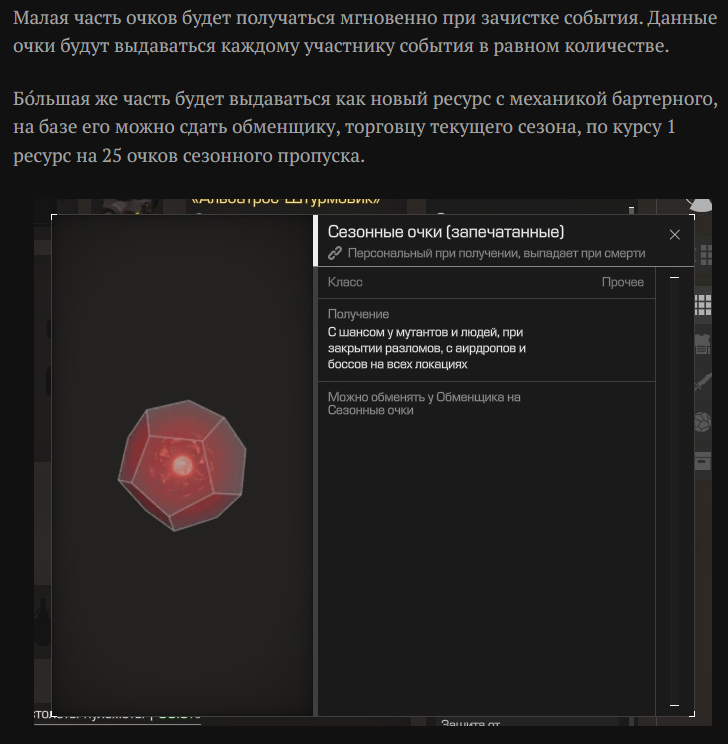The width and height of the screenshot is (728, 744).
Task: Click the Защита от label at bottom
Action: (x=470, y=723)
